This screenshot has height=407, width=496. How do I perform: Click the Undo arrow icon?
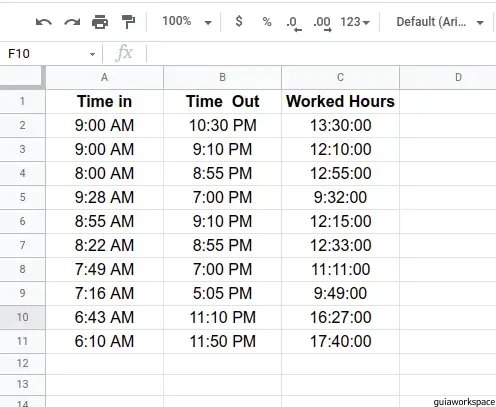[x=44, y=22]
